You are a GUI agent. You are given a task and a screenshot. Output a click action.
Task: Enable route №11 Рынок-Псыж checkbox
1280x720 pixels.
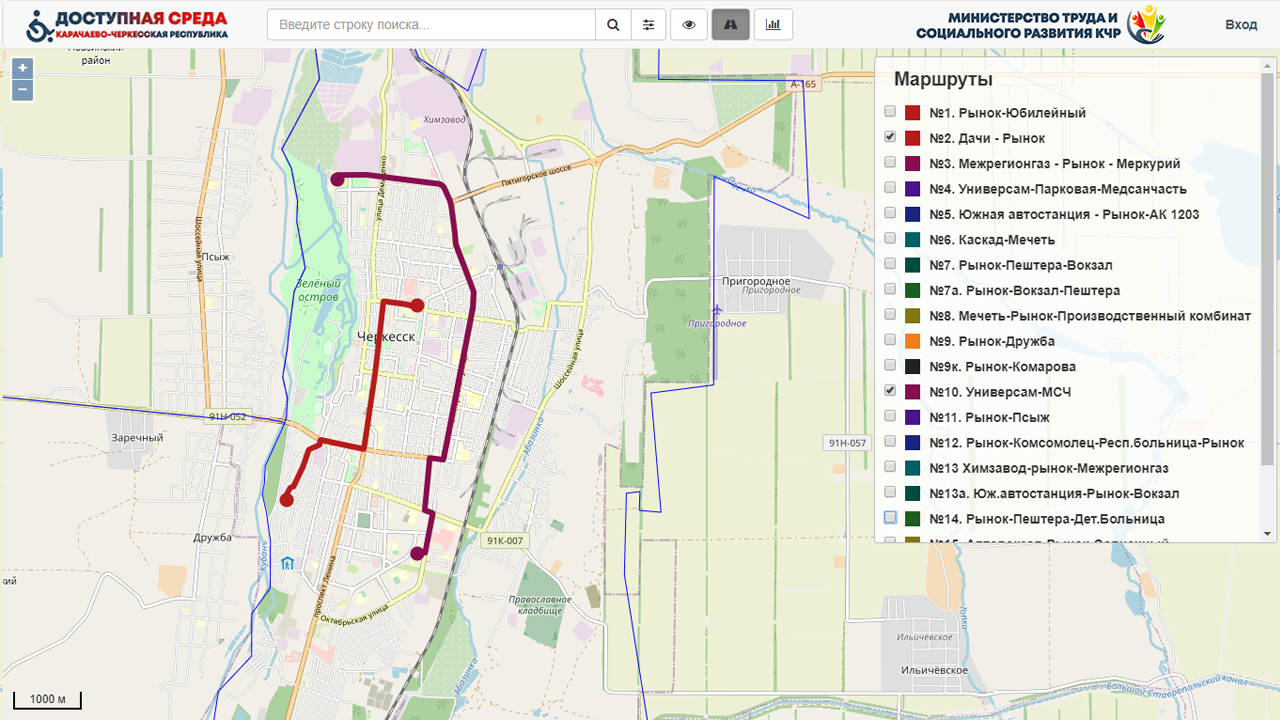[890, 416]
